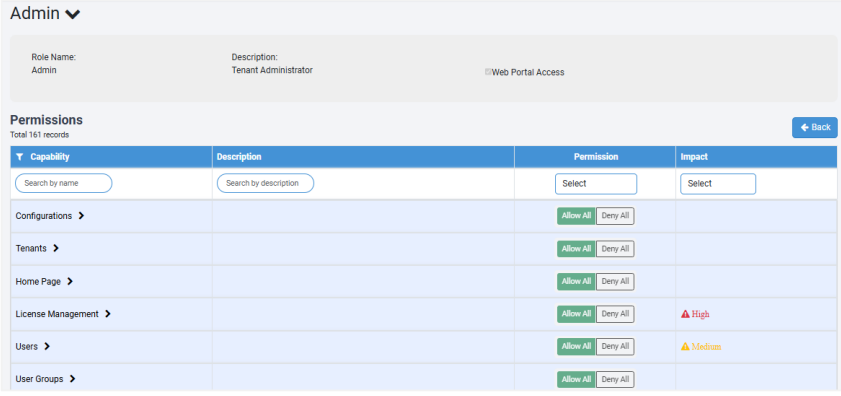The image size is (841, 396).
Task: Click the Permission column header
Action: (596, 157)
